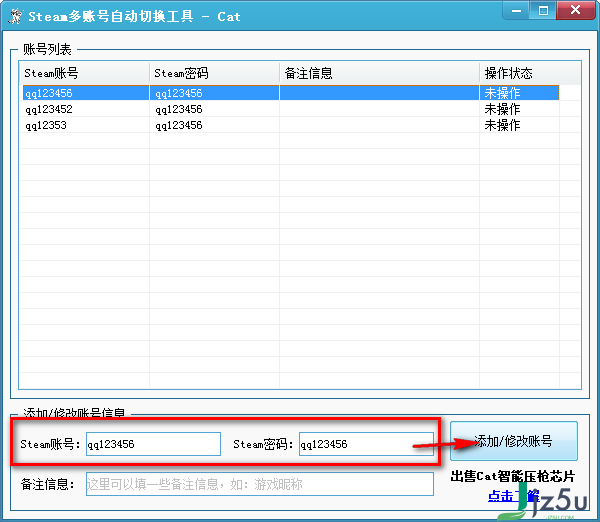Click the 备注信息 column header
The width and height of the screenshot is (600, 522).
point(379,73)
